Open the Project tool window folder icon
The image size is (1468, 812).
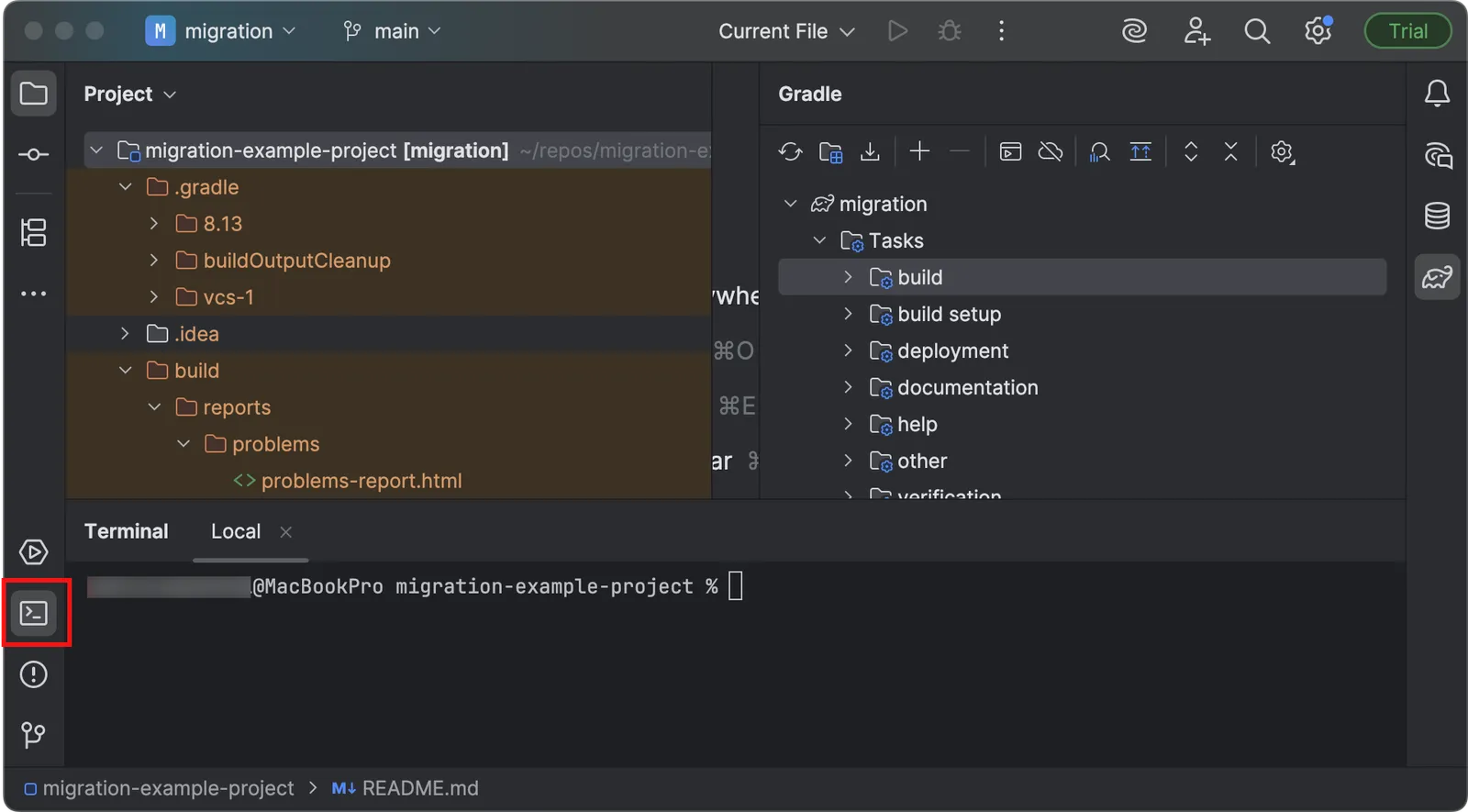(34, 94)
